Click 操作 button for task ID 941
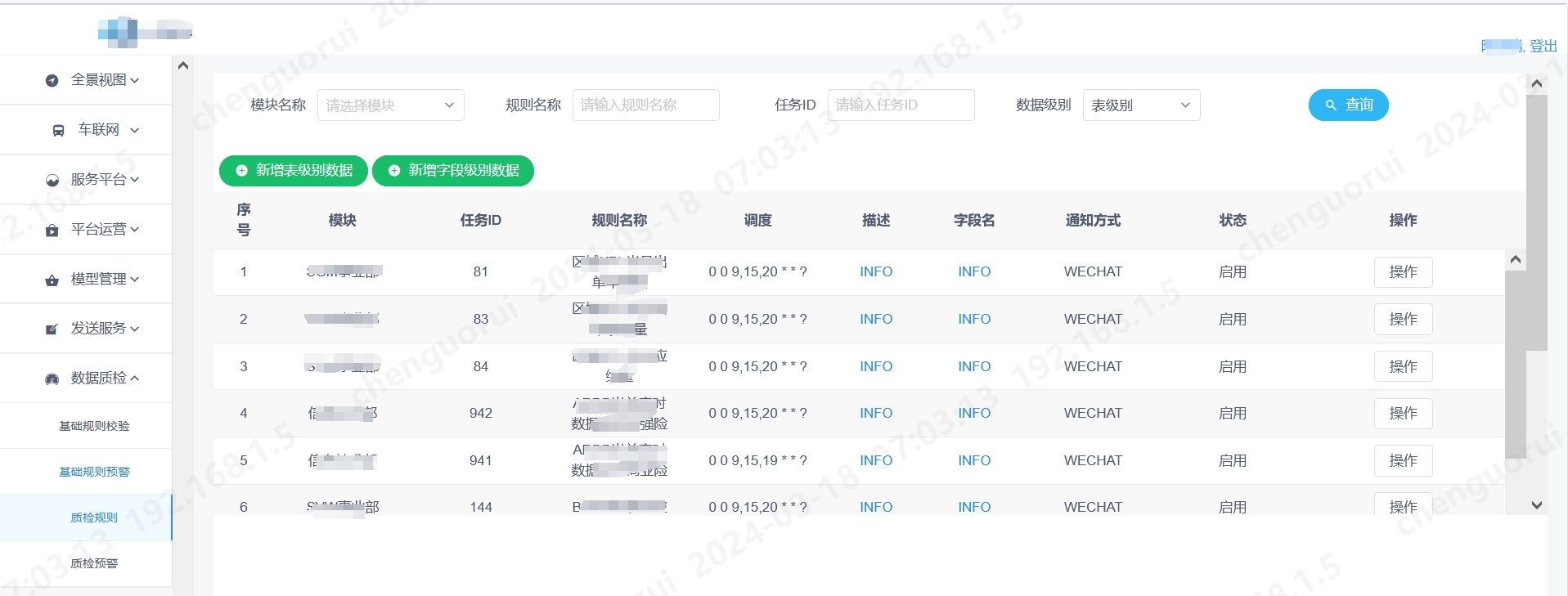1568x596 pixels. click(x=1404, y=460)
